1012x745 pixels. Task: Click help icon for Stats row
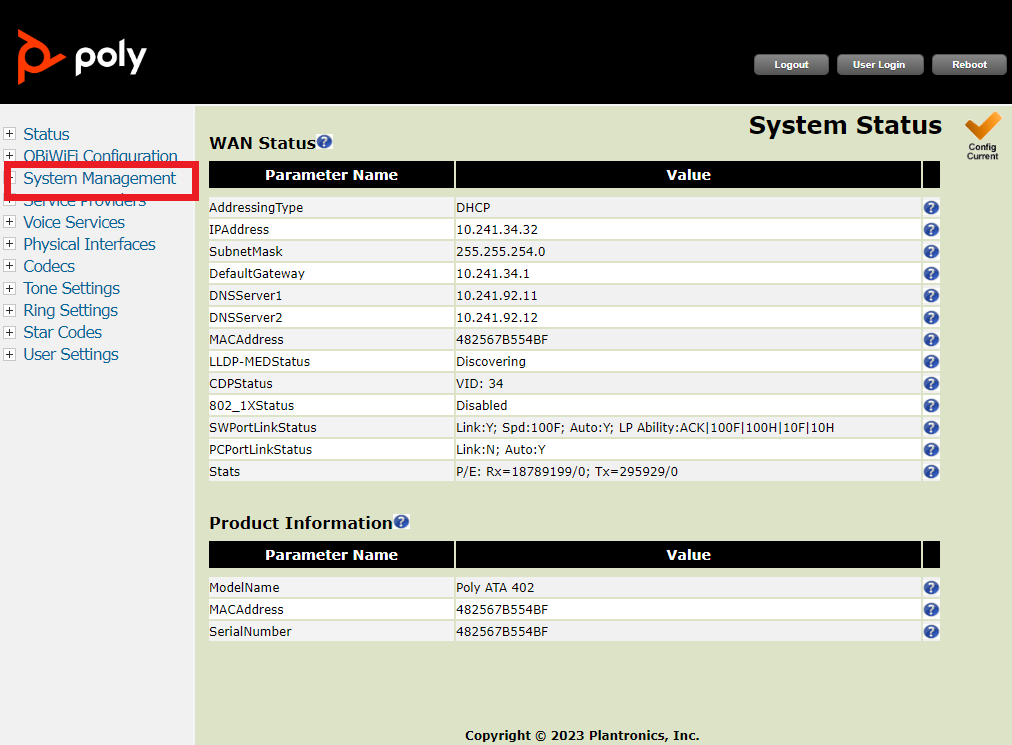click(x=931, y=471)
